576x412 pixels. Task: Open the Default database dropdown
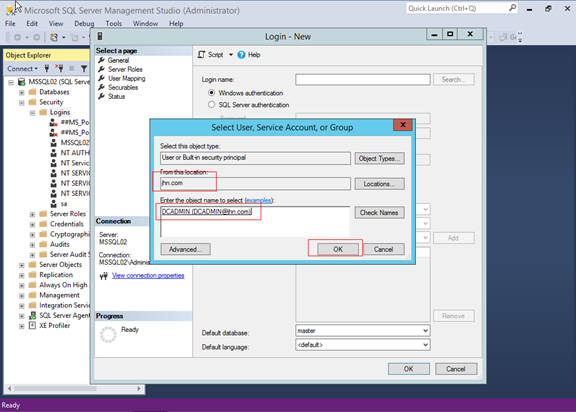[425, 330]
